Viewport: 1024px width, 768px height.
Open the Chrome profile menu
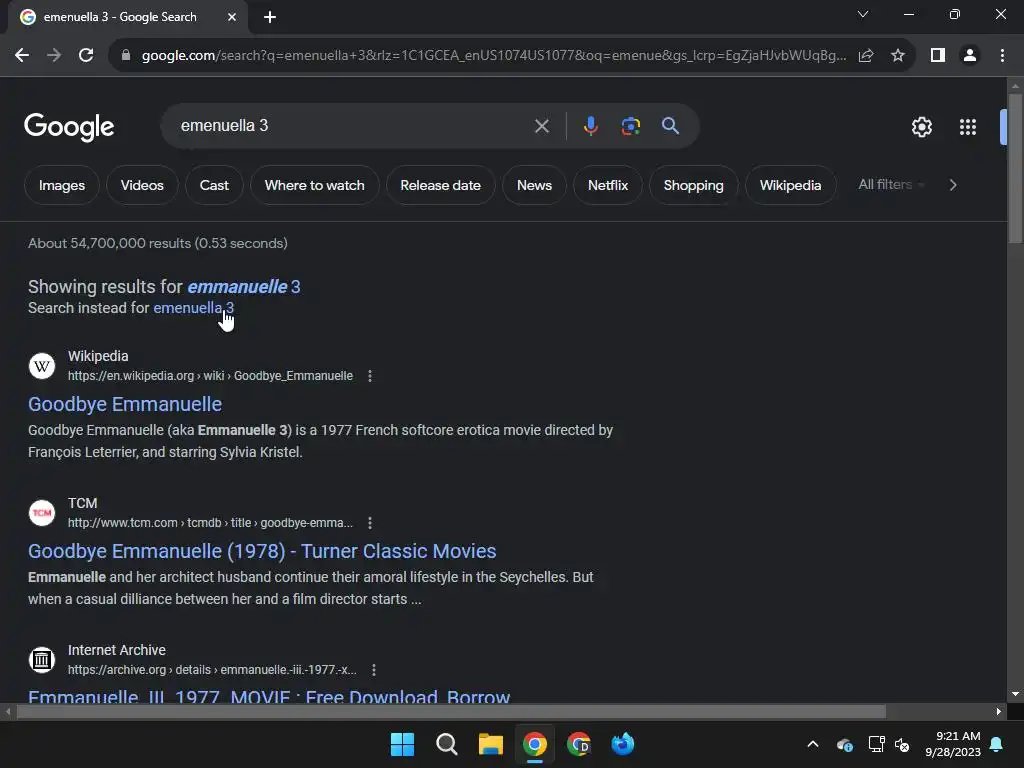click(970, 56)
